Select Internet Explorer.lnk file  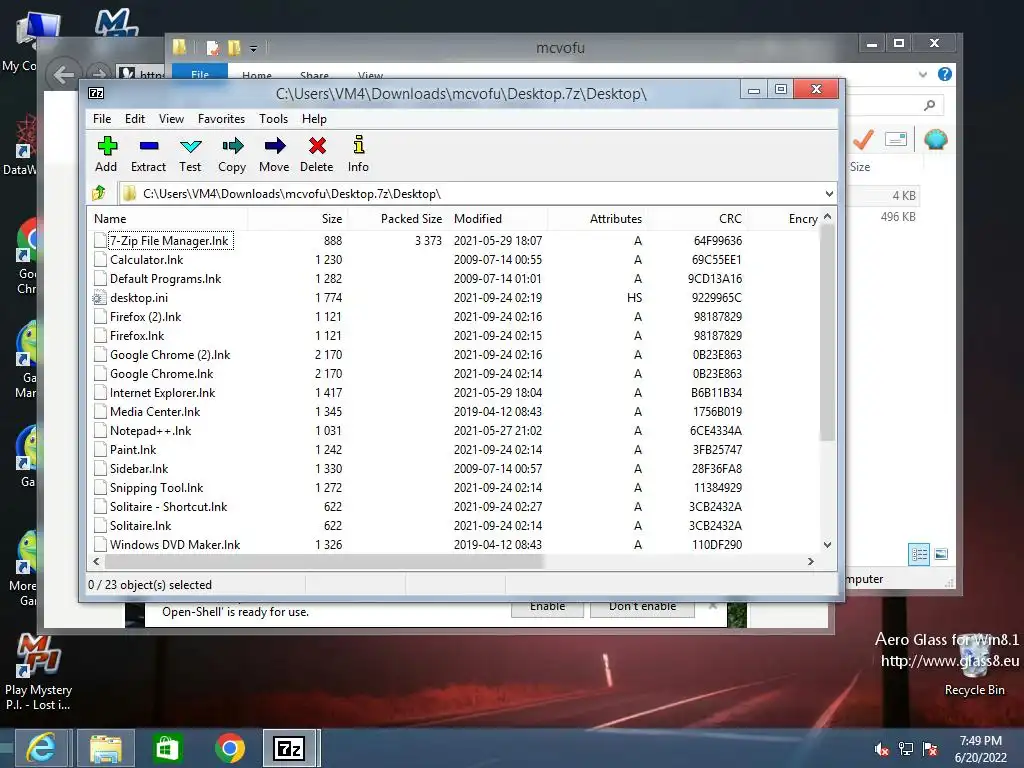[x=162, y=392]
